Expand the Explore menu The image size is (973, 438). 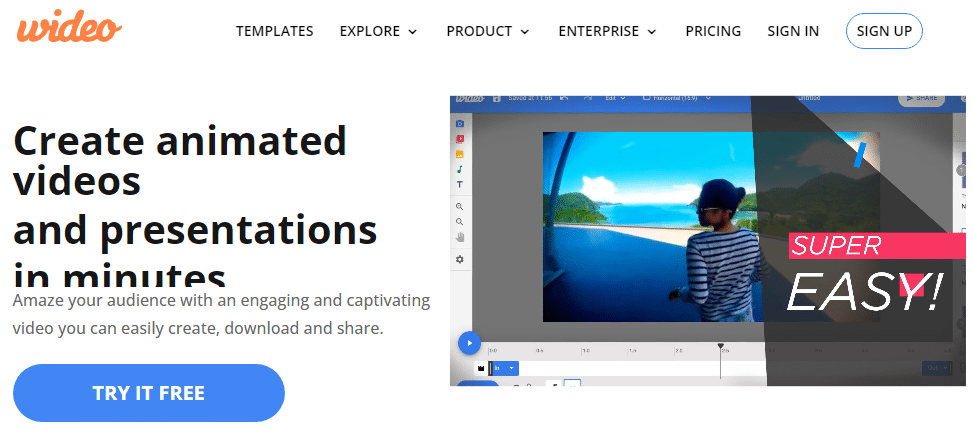[x=378, y=31]
